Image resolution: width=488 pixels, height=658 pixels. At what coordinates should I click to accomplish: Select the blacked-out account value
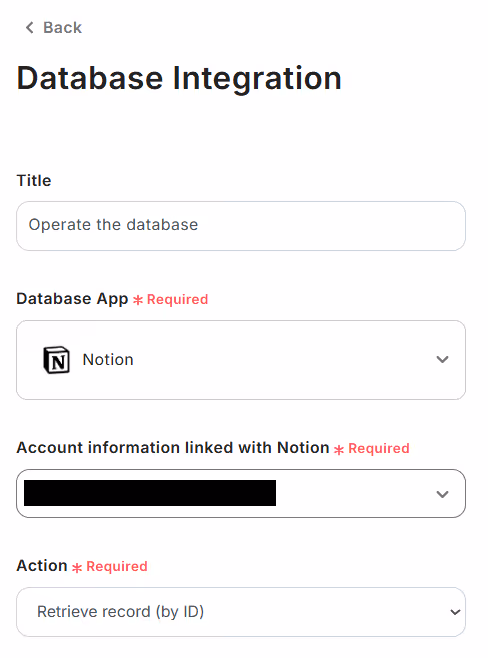tap(150, 493)
